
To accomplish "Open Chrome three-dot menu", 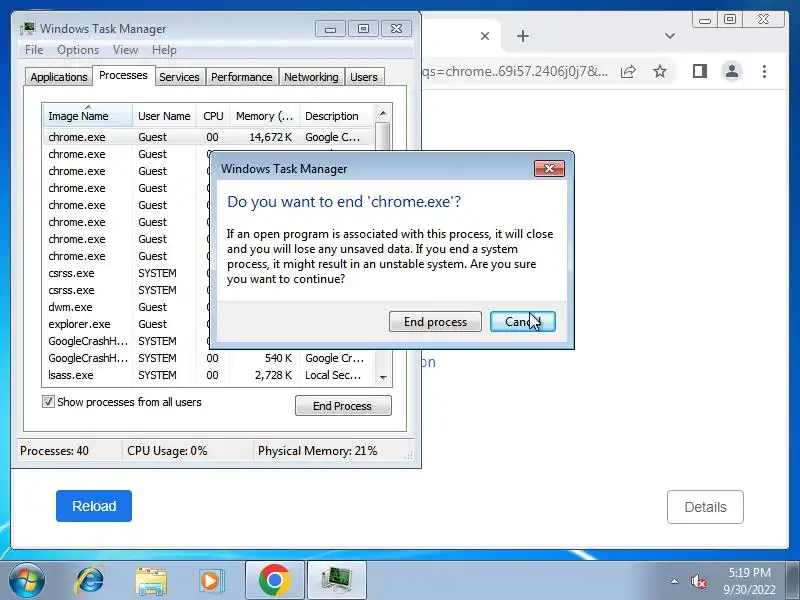I will click(764, 71).
